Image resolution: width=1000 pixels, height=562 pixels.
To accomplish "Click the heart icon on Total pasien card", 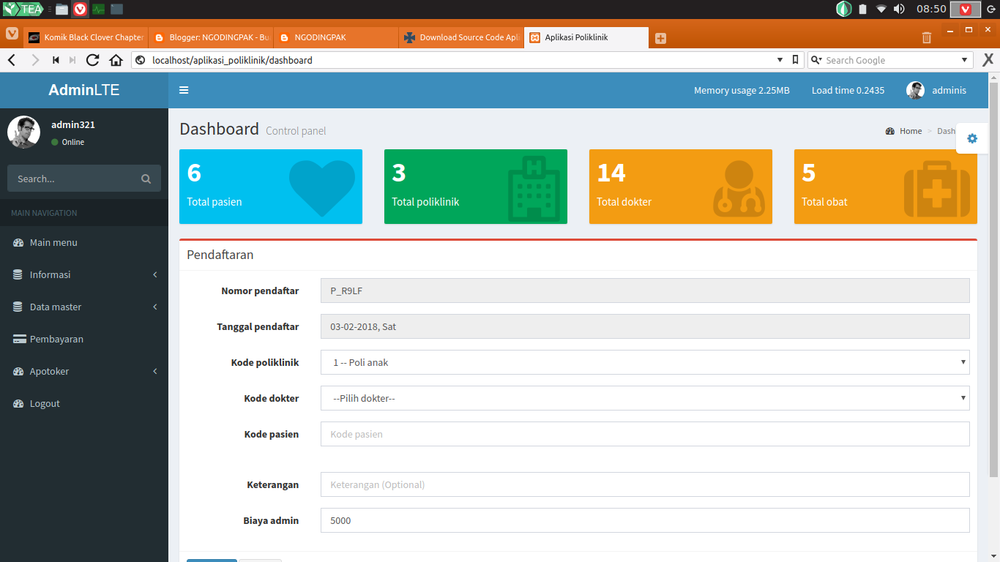I will pyautogui.click(x=322, y=188).
